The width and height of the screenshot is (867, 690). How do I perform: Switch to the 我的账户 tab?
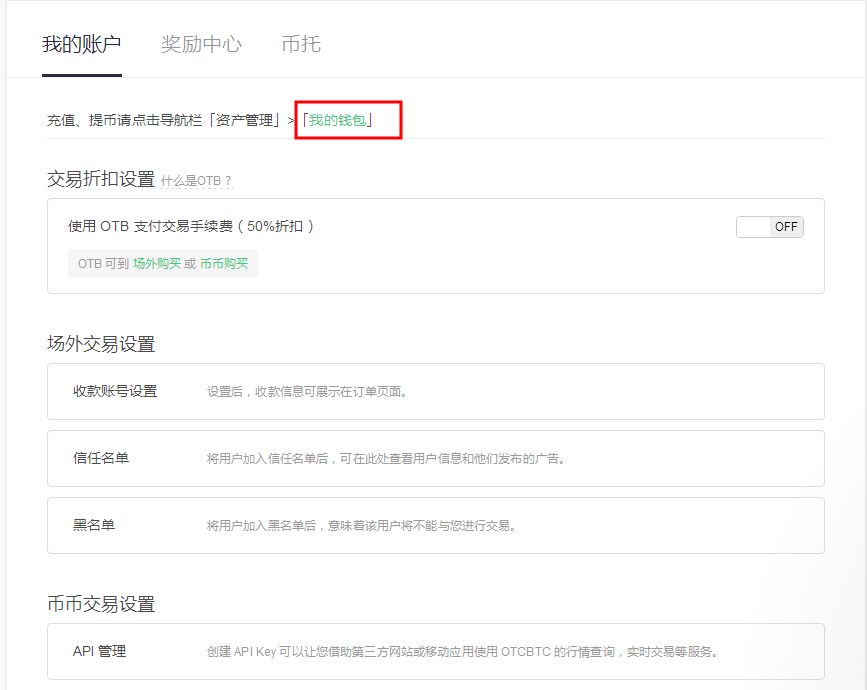coord(81,44)
